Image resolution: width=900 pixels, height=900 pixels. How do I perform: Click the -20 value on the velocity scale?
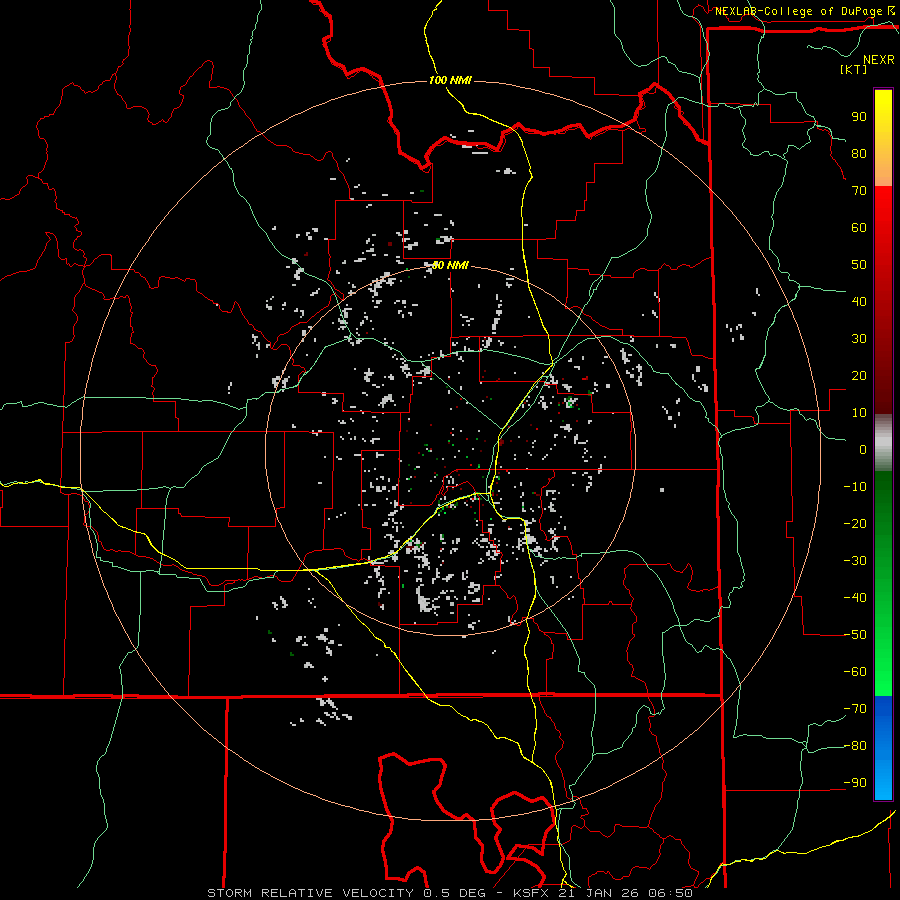855,523
